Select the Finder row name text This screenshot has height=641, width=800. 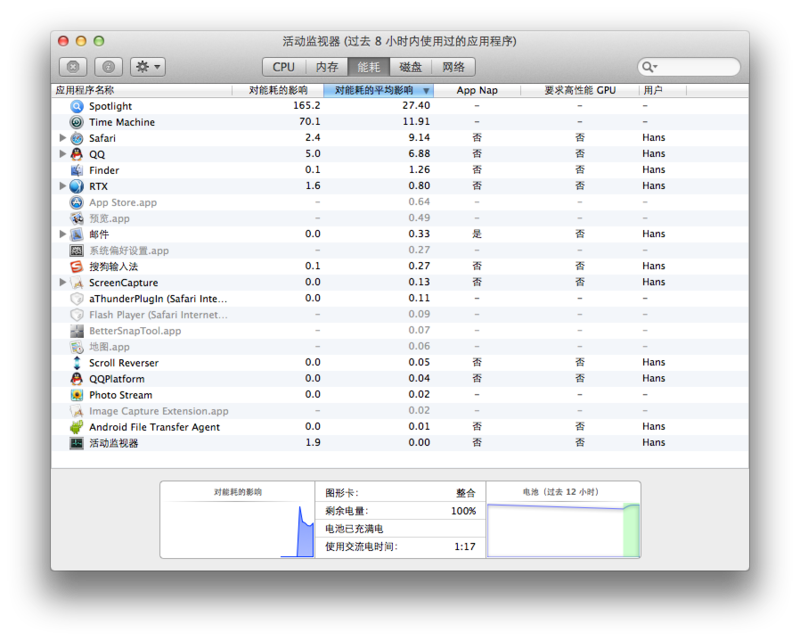click(104, 170)
